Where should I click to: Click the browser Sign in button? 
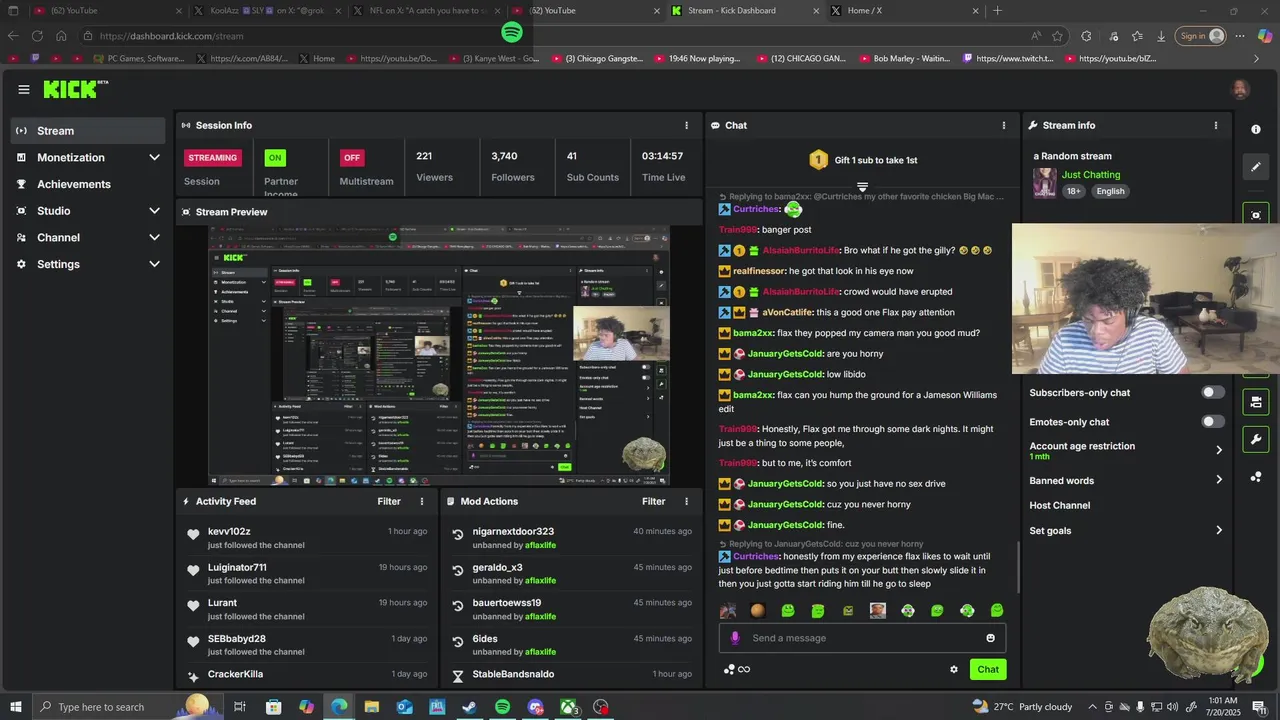coord(1201,36)
